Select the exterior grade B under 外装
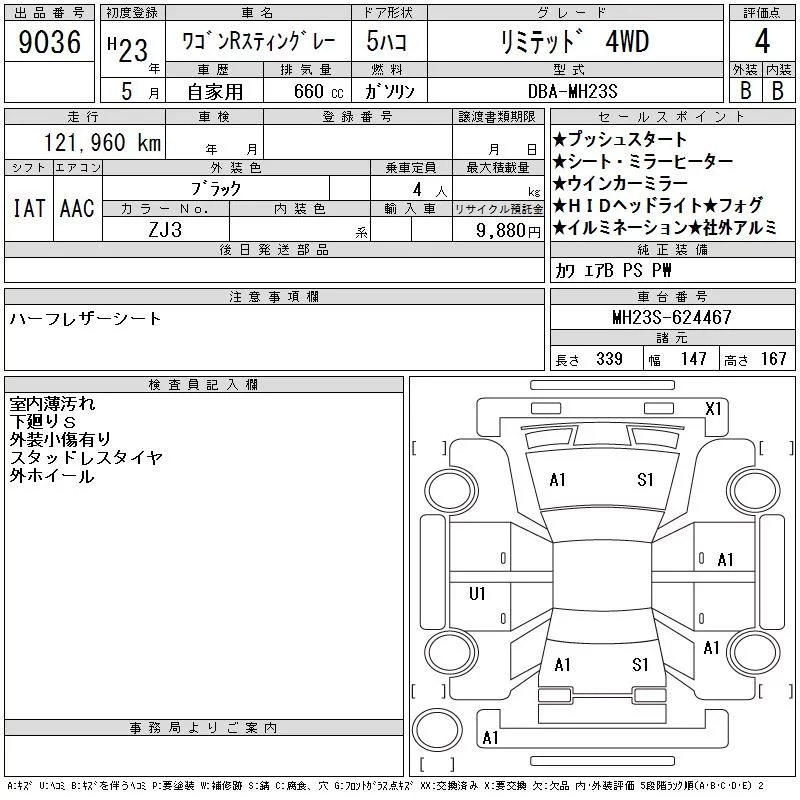The height and width of the screenshot is (800, 800). coord(745,91)
